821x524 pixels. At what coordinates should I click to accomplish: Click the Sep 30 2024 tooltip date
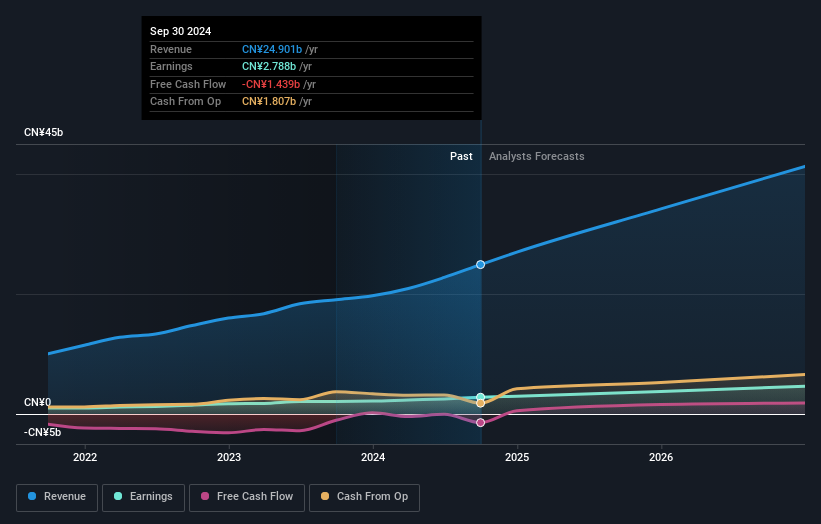pyautogui.click(x=181, y=31)
